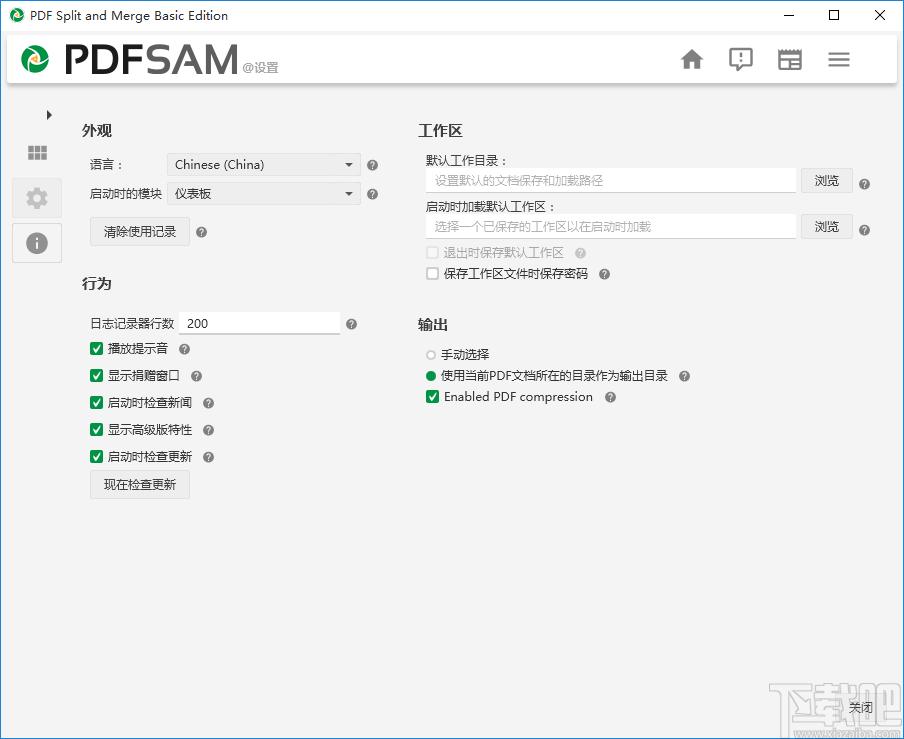
Task: Show help next to 清除使用记录 button
Action: point(201,232)
